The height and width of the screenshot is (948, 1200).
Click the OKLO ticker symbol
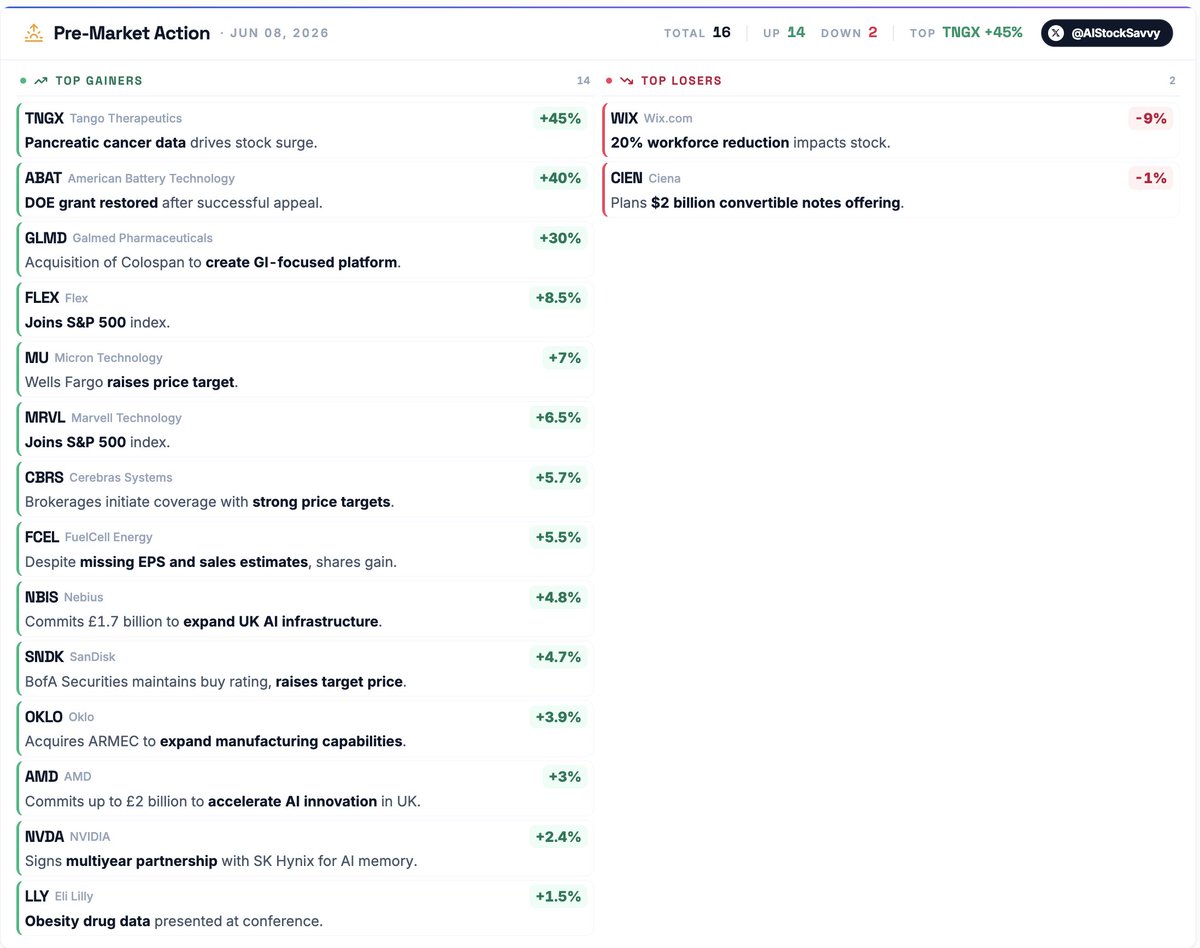44,717
